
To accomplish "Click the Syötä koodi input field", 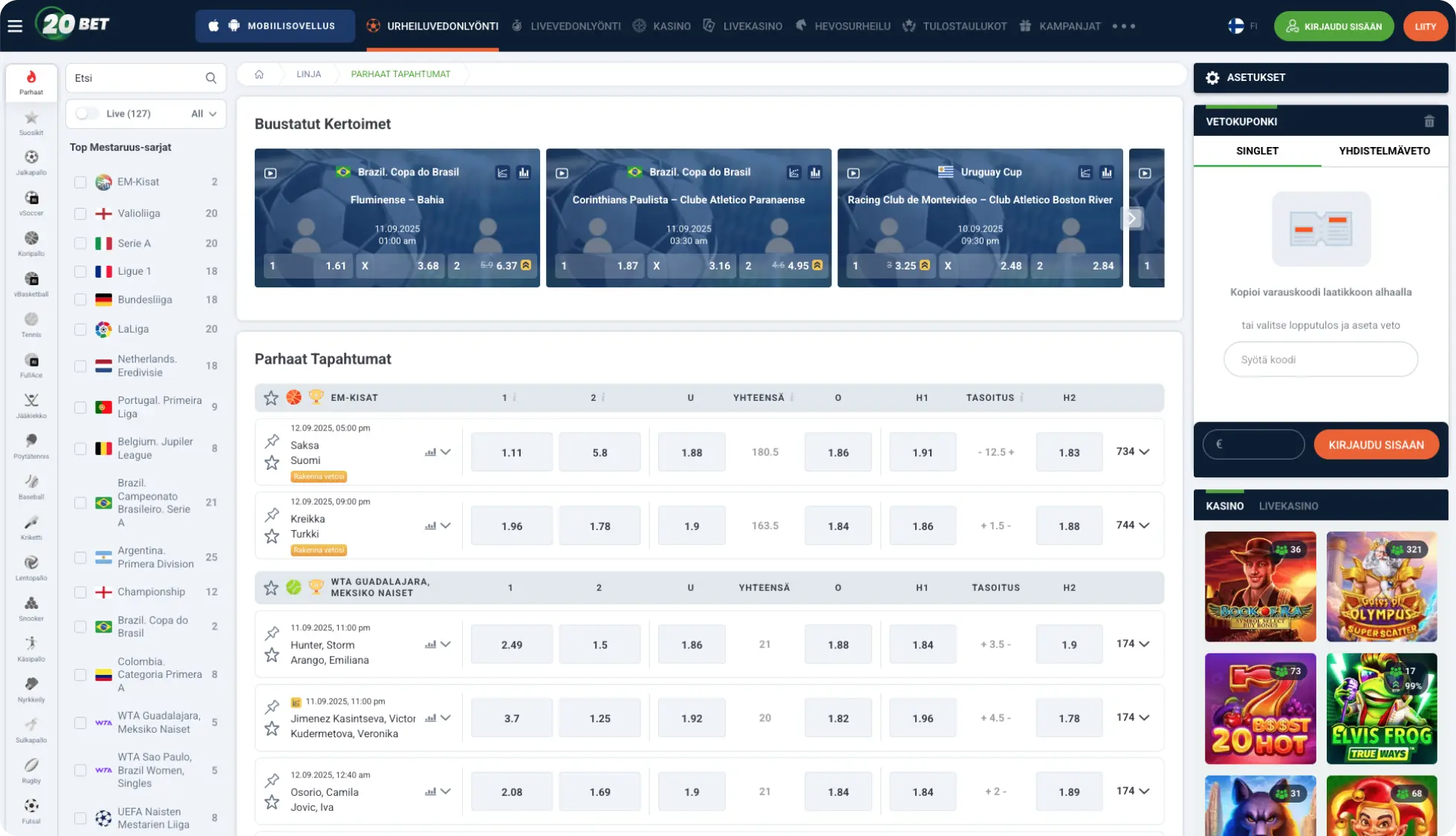I will 1320,359.
